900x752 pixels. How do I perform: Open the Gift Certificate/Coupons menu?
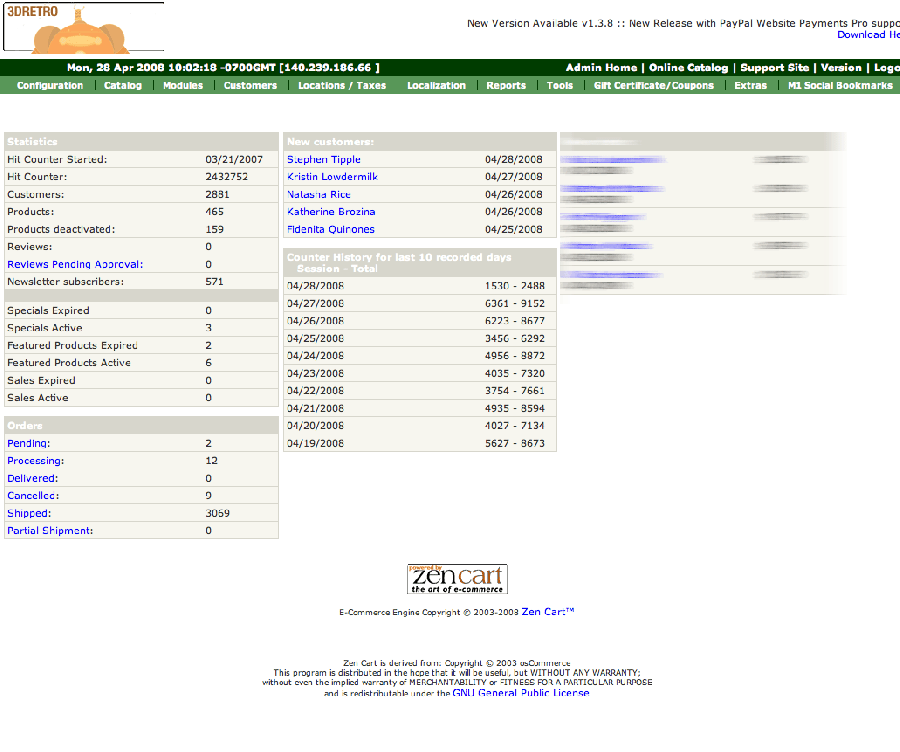[654, 86]
